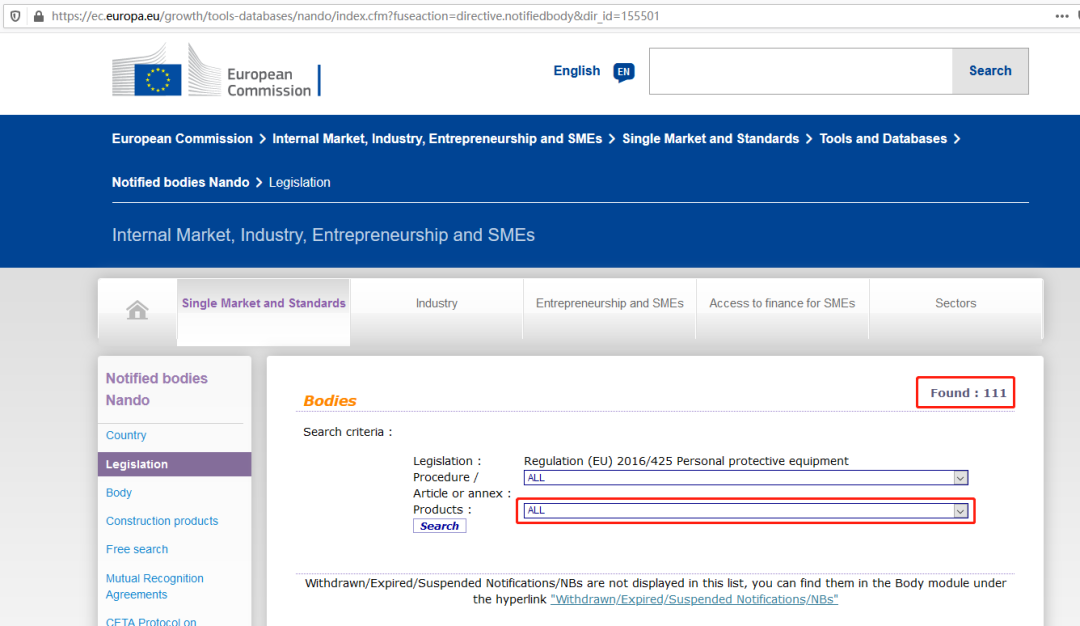Screen dimensions: 1080x626
Task: Click the European Commission logo
Action: pyautogui.click(x=216, y=70)
